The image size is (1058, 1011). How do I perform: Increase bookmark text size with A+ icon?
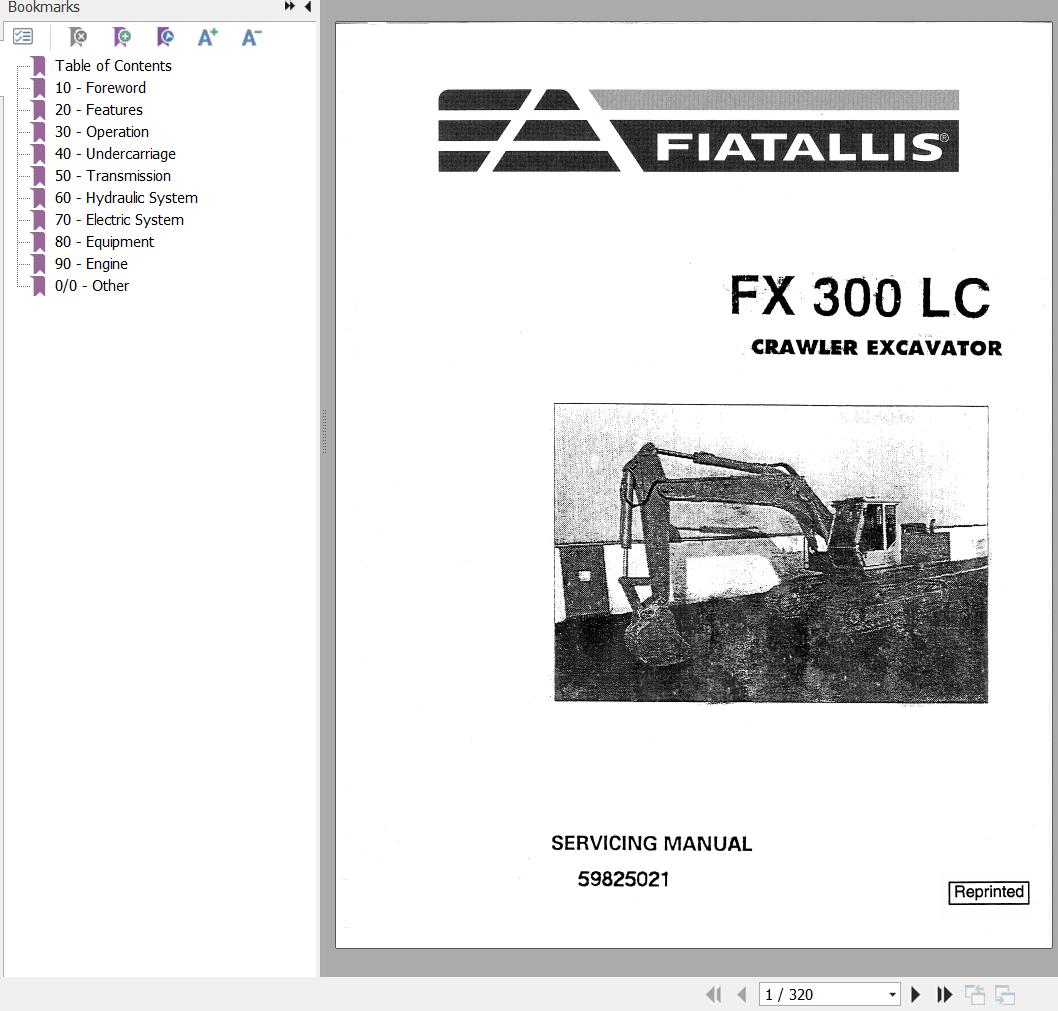[208, 37]
